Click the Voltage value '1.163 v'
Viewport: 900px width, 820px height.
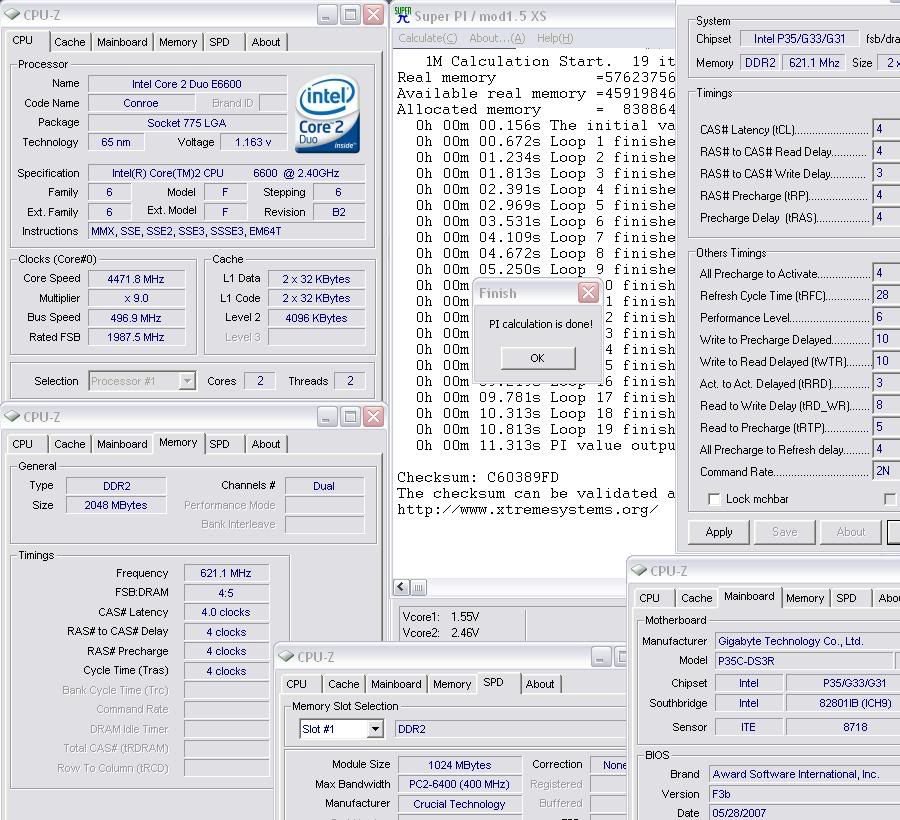(253, 142)
